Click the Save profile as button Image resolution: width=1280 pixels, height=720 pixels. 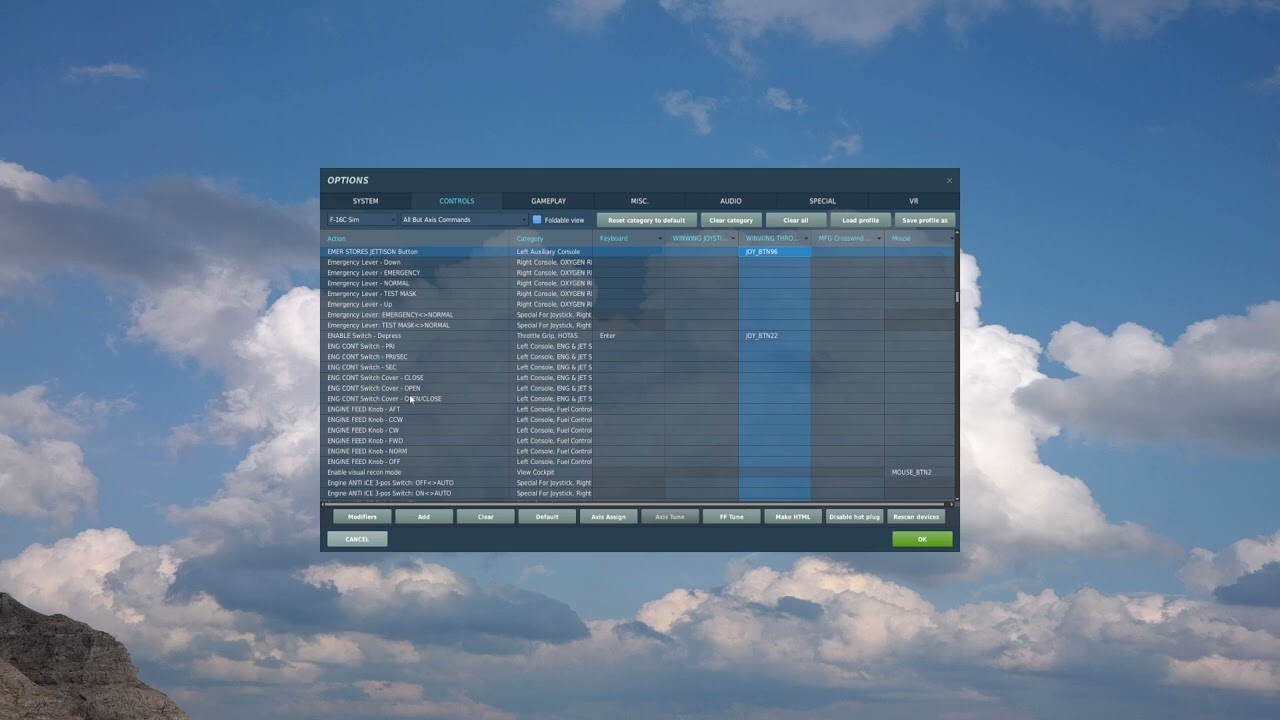[924, 220]
